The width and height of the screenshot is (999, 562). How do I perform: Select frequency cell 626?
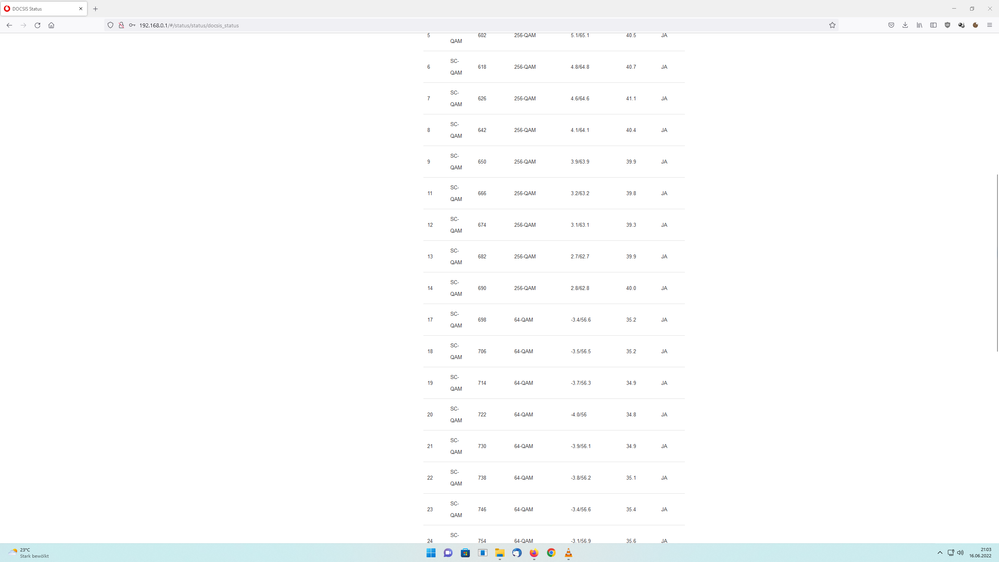(482, 99)
